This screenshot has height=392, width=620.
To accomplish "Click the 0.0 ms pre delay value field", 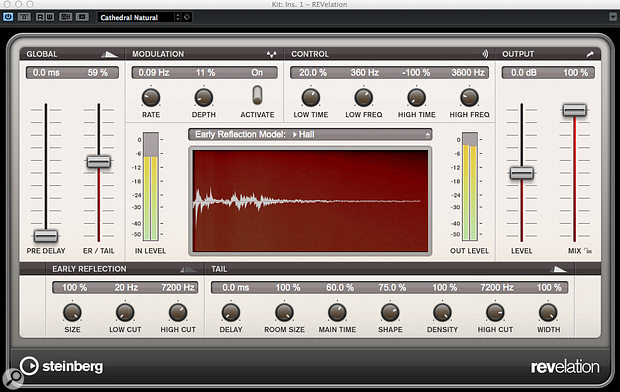I will pyautogui.click(x=46, y=73).
